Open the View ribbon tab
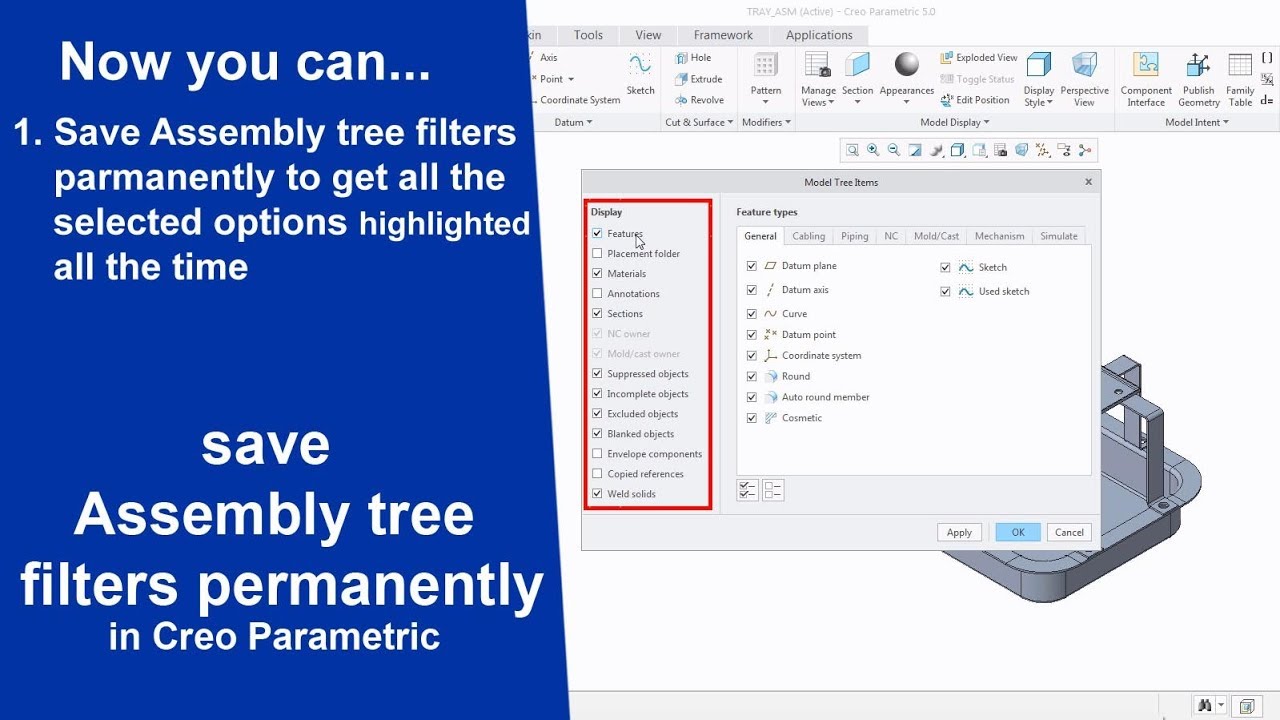 coord(648,35)
